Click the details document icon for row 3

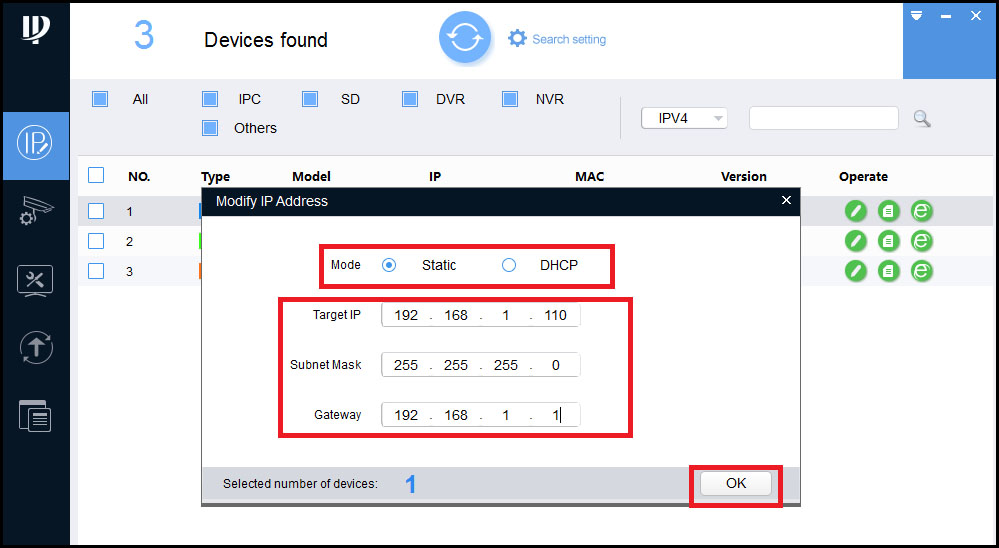coord(889,271)
